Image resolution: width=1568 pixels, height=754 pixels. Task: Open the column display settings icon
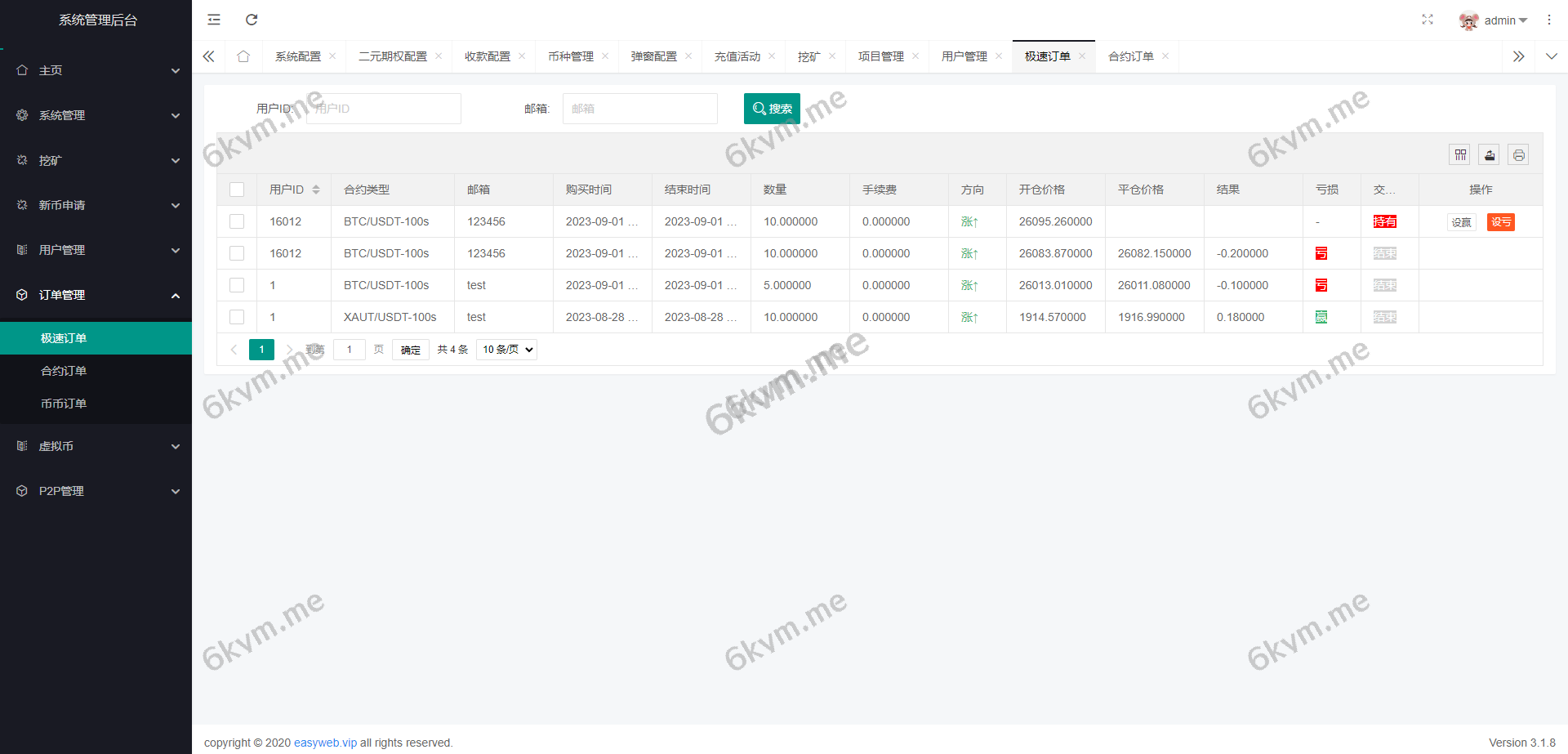coord(1459,154)
